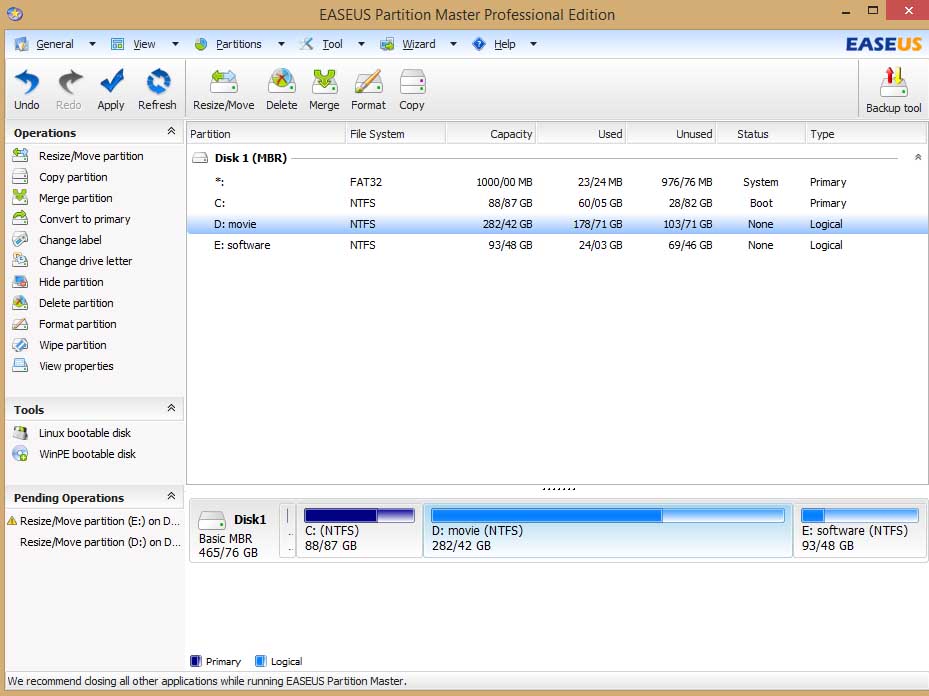Open the General menu dropdown arrow
Image resolution: width=929 pixels, height=696 pixels.
(92, 44)
